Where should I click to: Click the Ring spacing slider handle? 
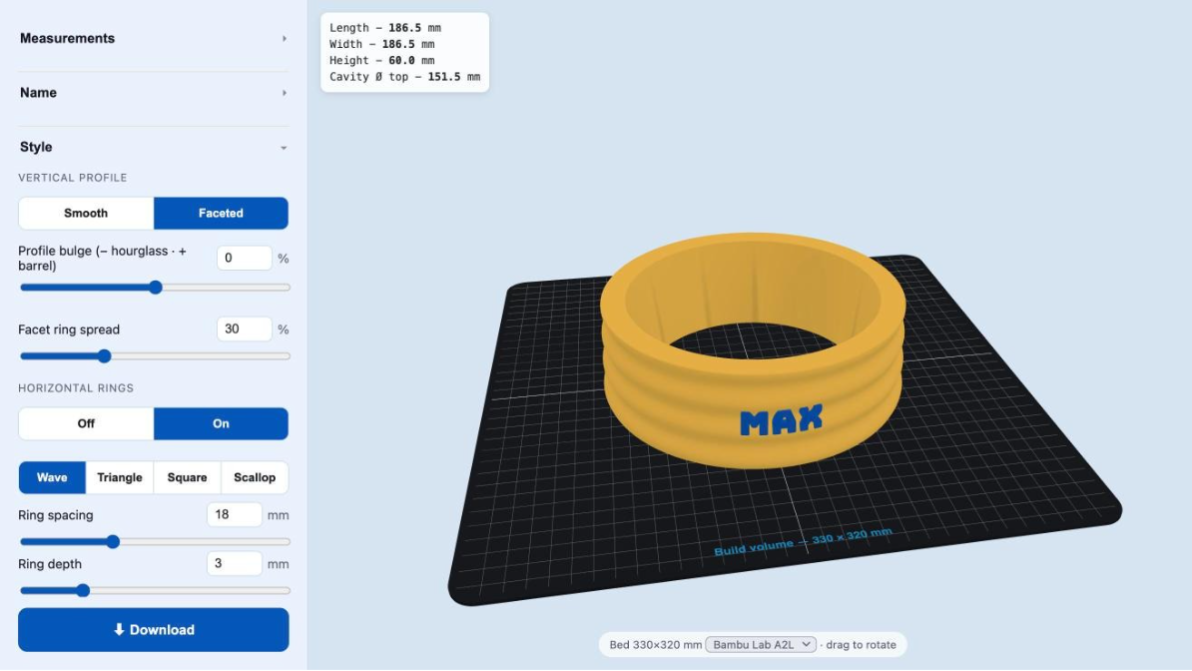113,542
